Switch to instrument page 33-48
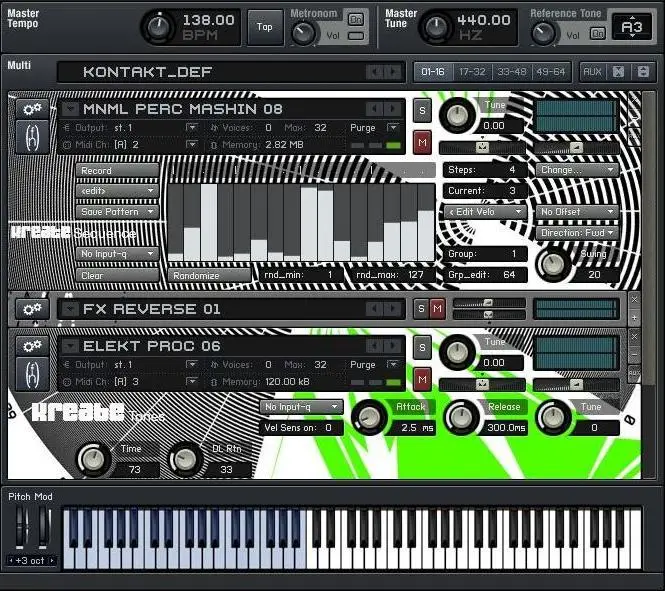 (511, 72)
